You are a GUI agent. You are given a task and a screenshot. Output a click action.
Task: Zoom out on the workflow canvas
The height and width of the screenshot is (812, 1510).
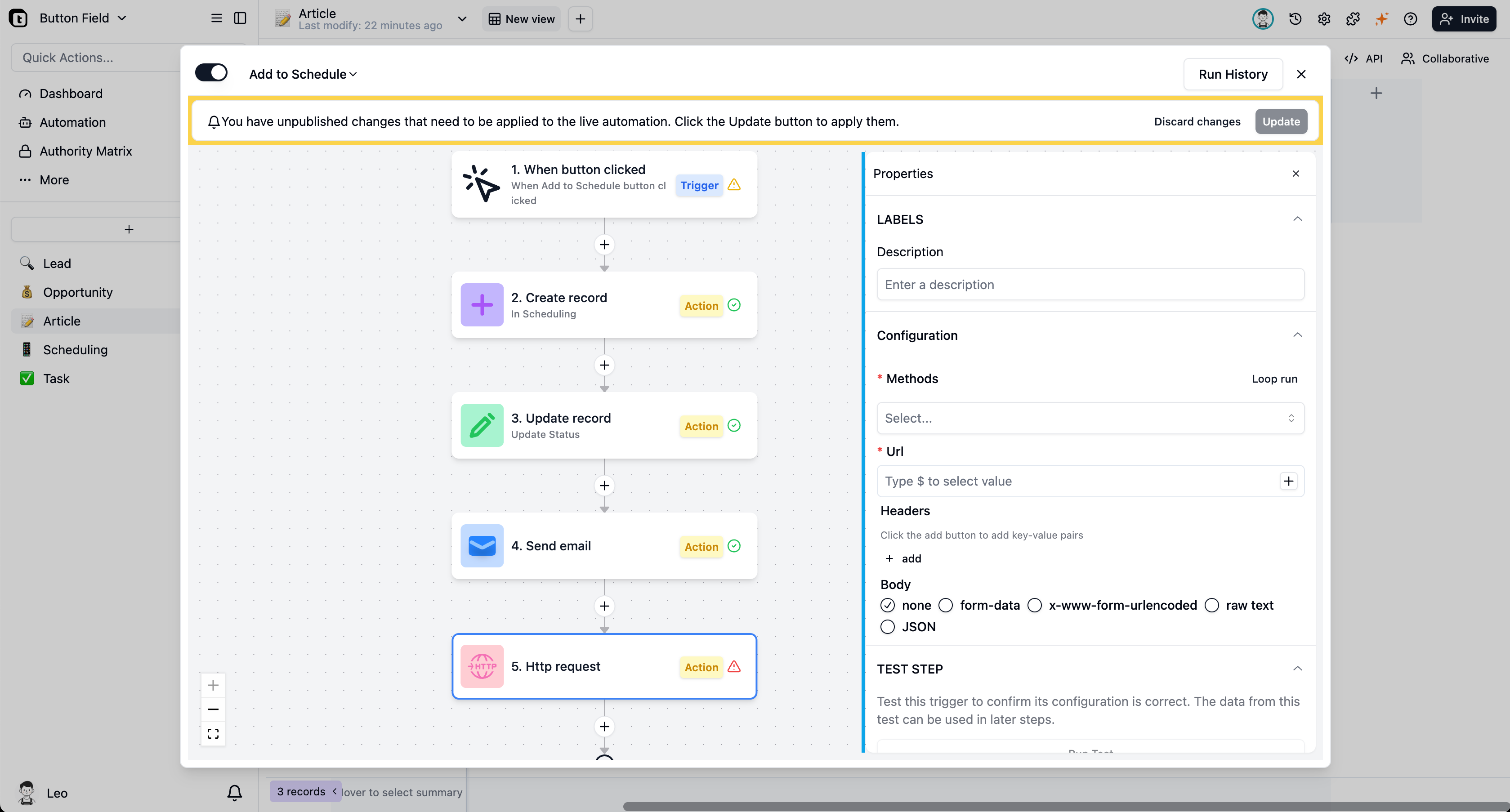point(213,709)
